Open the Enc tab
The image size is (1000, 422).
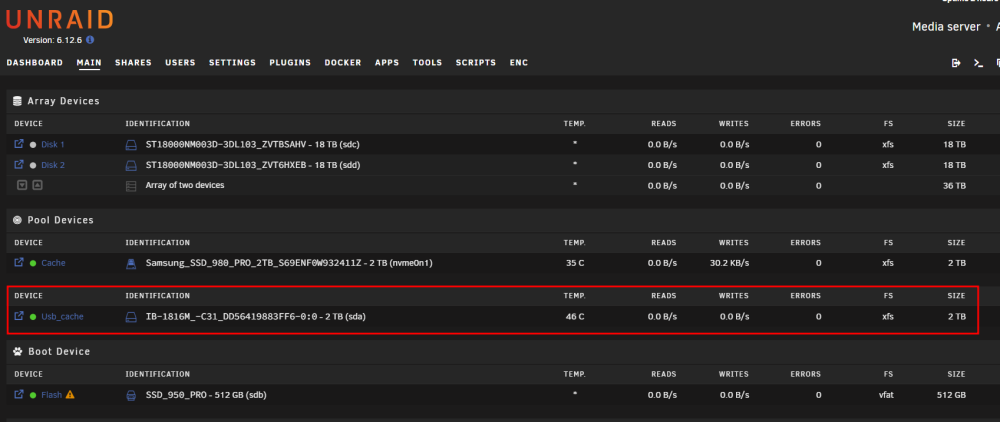coord(519,62)
